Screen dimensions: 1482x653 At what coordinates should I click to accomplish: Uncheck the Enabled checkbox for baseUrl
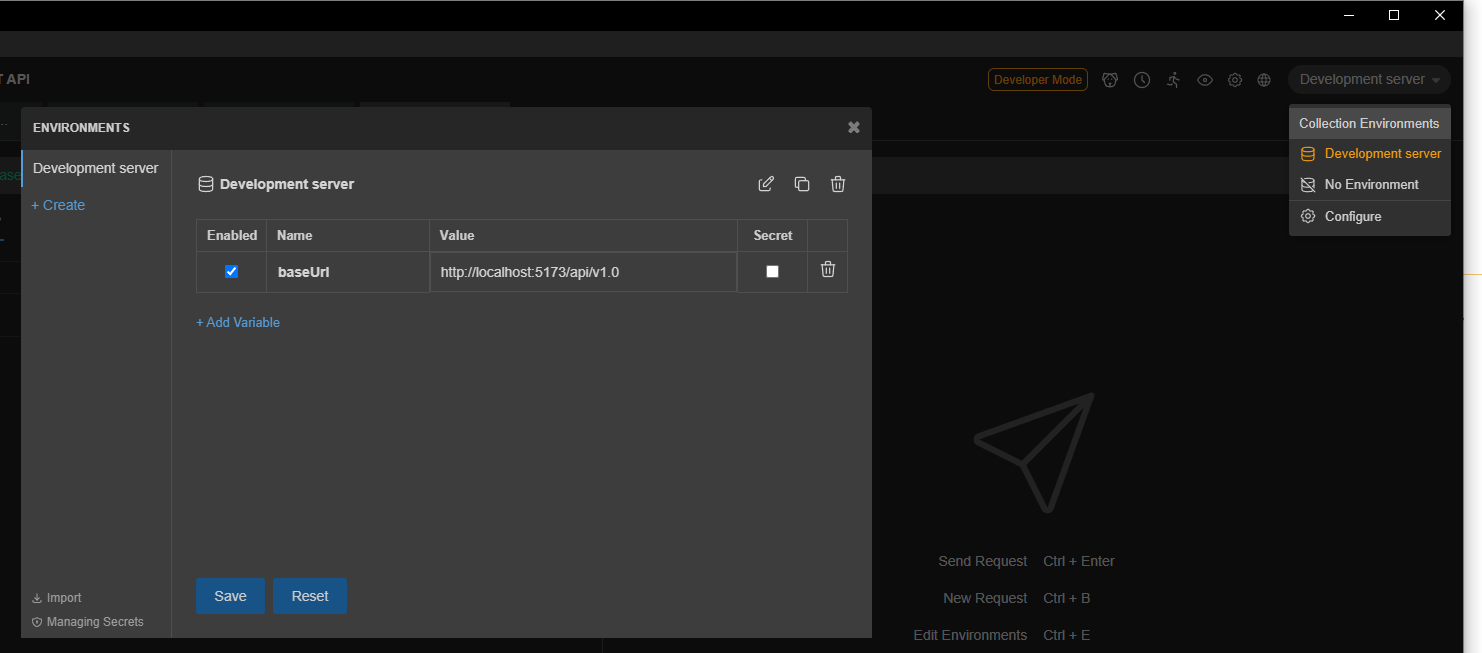tap(232, 271)
